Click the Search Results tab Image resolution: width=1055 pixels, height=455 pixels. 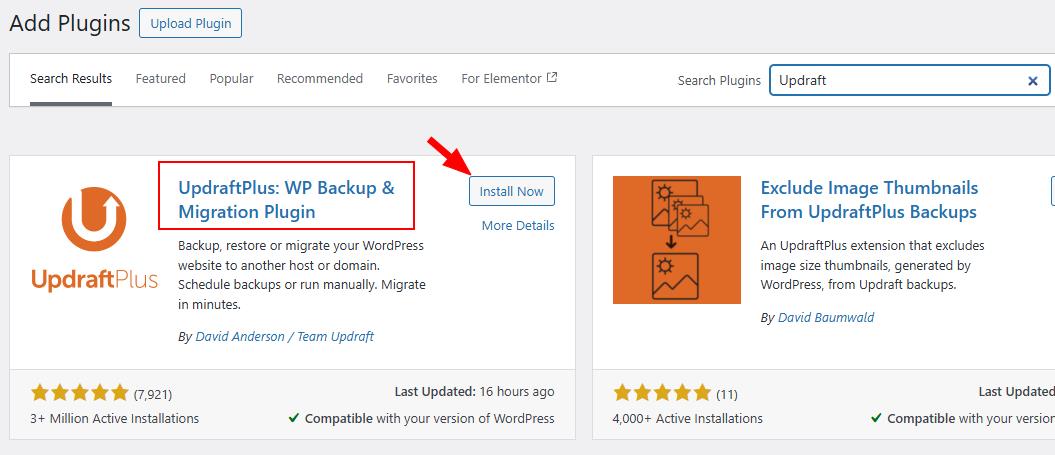[x=71, y=78]
